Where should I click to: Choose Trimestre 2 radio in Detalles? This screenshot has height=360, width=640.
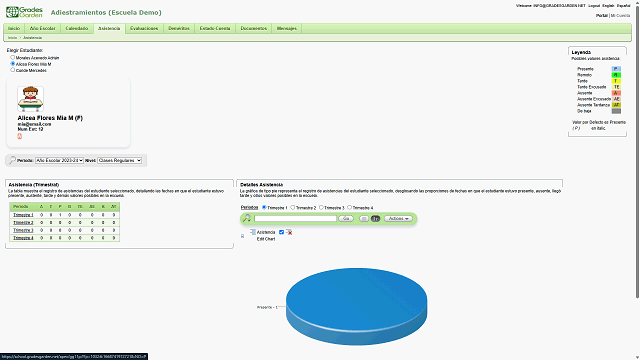click(293, 207)
